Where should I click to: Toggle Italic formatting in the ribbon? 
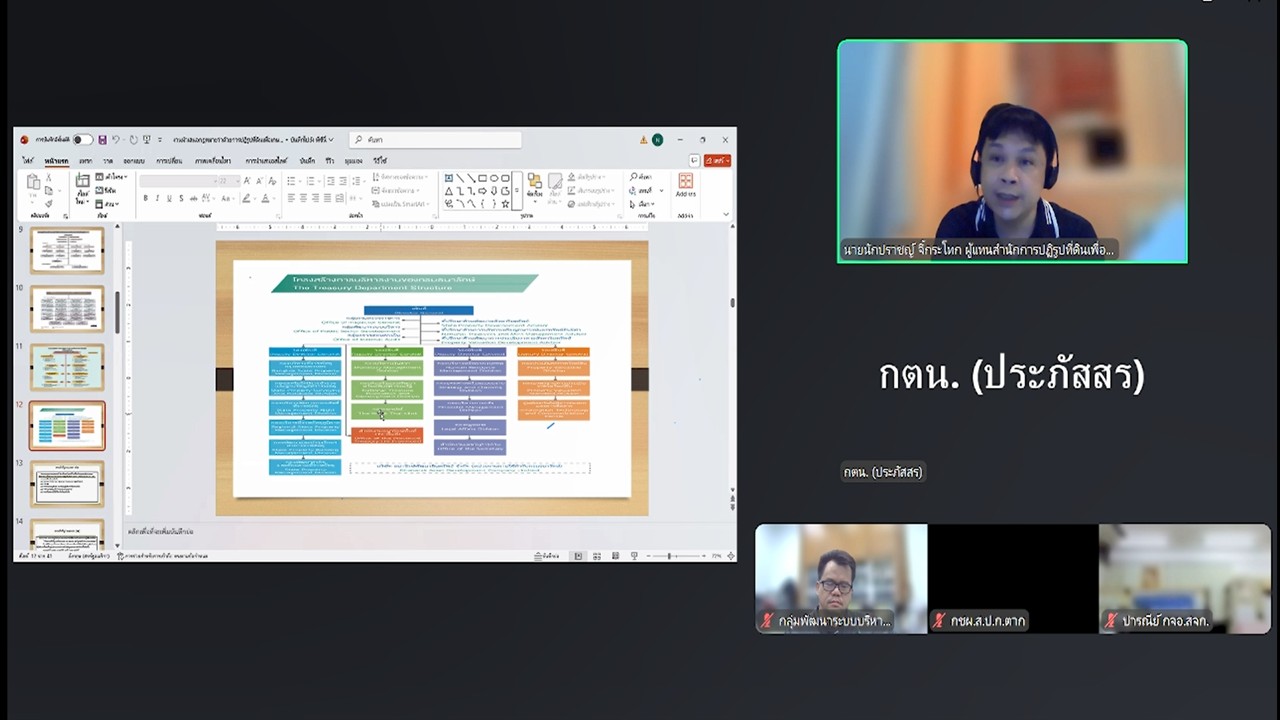click(x=157, y=198)
